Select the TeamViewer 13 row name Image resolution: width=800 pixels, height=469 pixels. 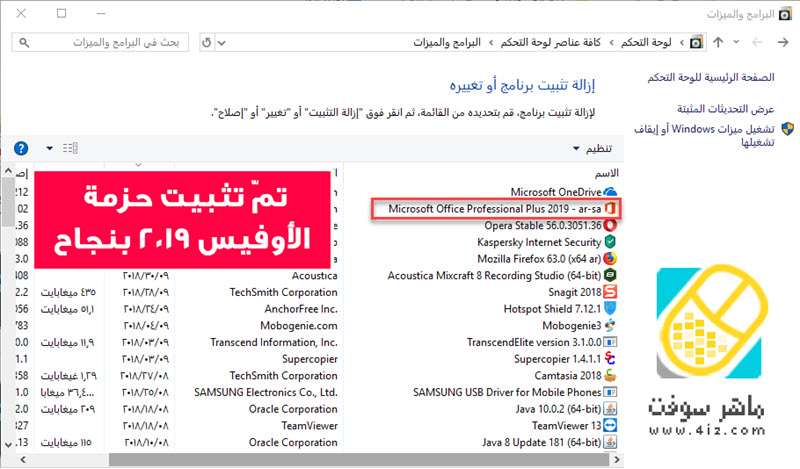click(566, 426)
